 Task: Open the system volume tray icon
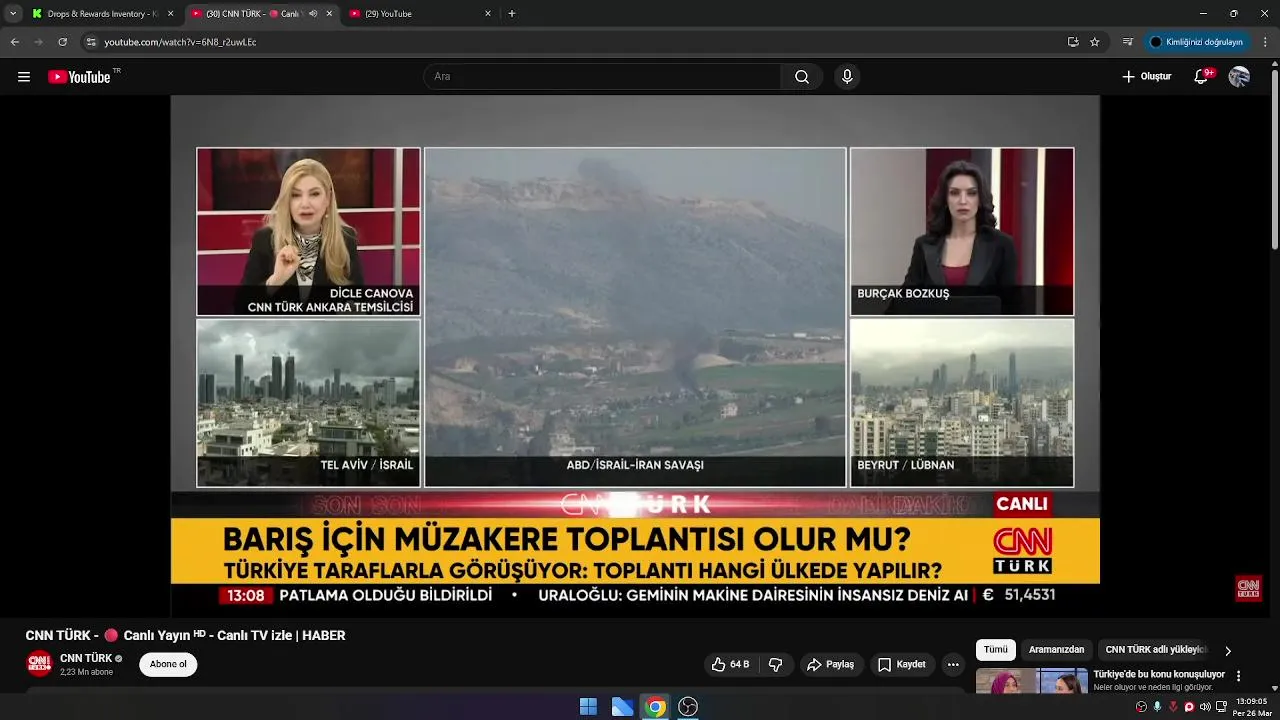[1205, 707]
